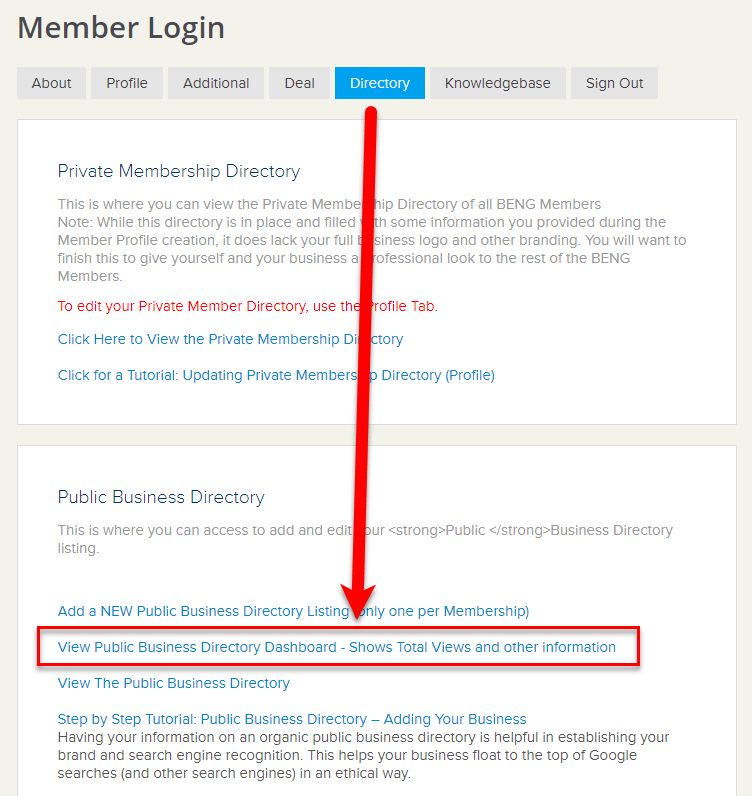Go to the Deal tab

click(299, 83)
